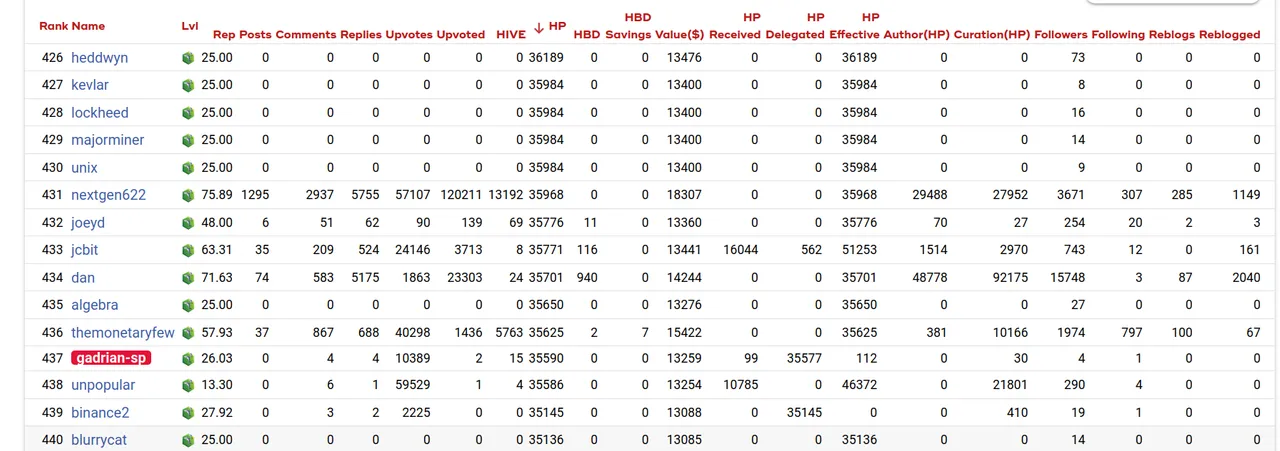Open the blurrycat profile link
The height and width of the screenshot is (451, 1280).
pos(99,440)
